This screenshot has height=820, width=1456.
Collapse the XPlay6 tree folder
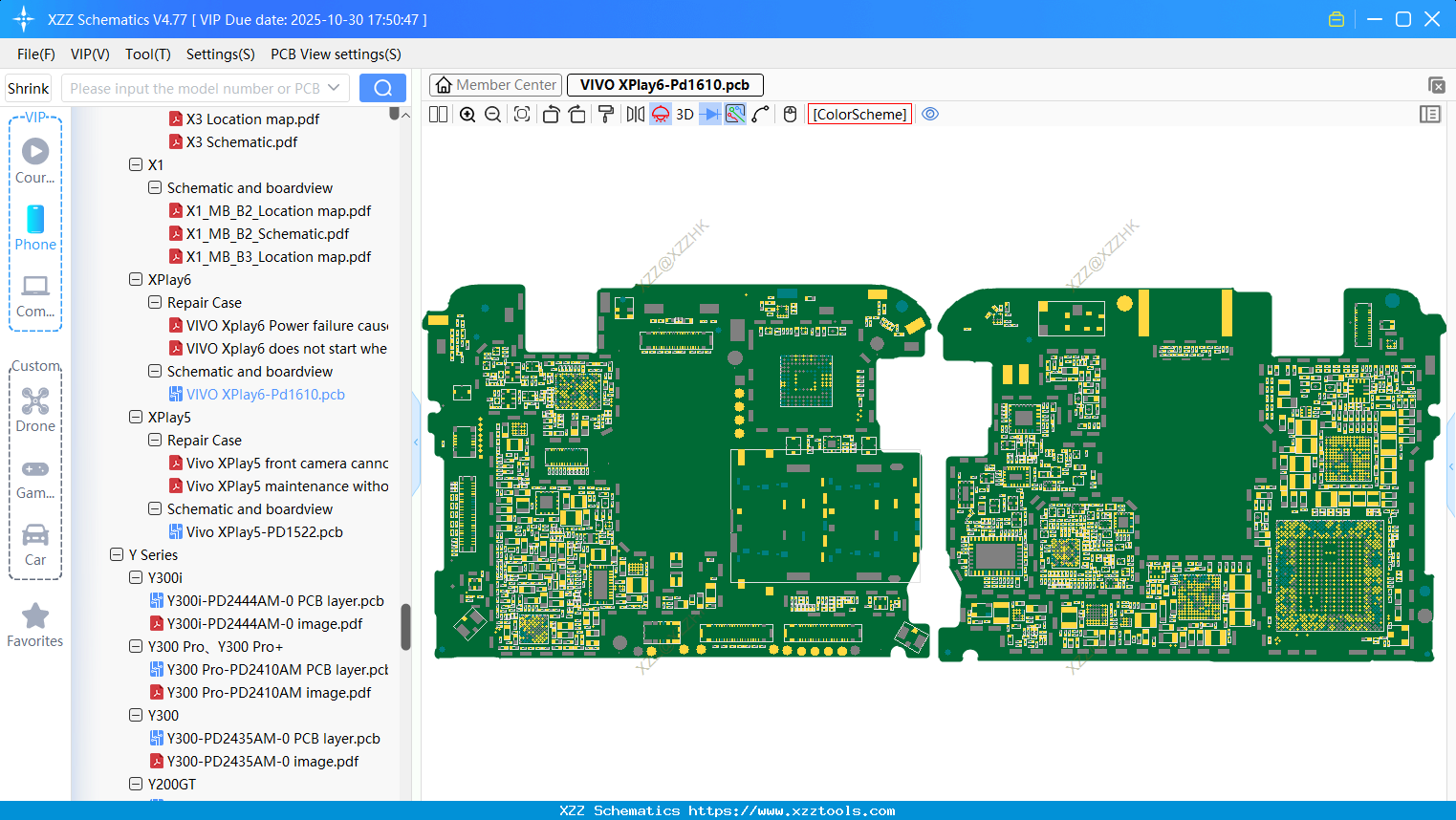pos(136,280)
